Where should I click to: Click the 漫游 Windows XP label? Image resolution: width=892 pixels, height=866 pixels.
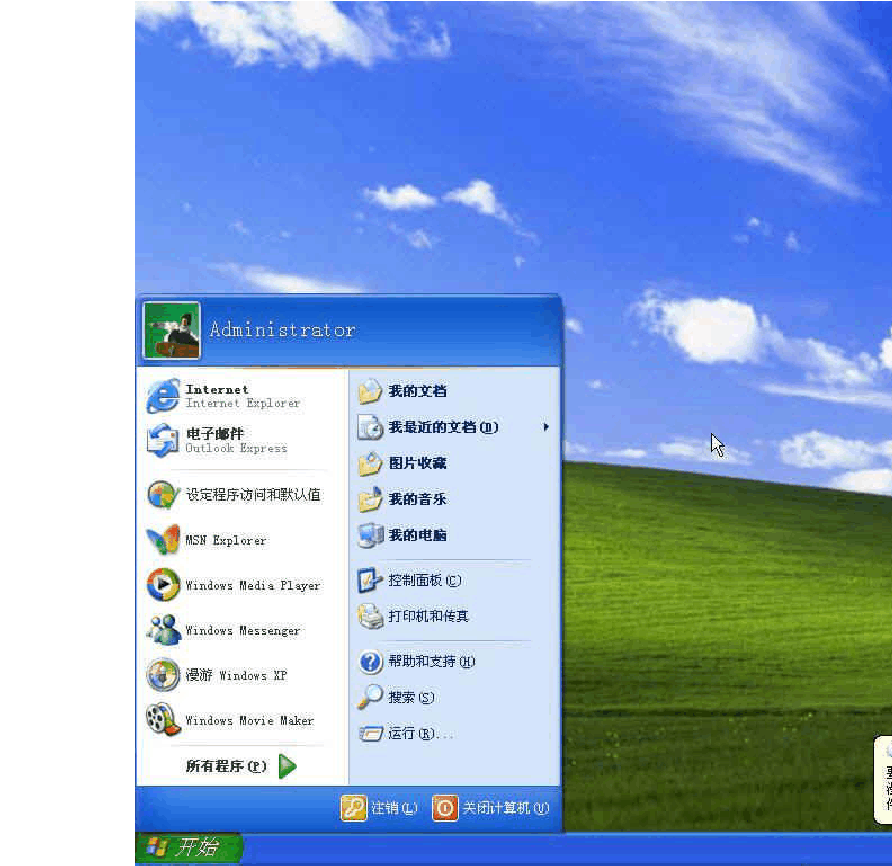(236, 675)
